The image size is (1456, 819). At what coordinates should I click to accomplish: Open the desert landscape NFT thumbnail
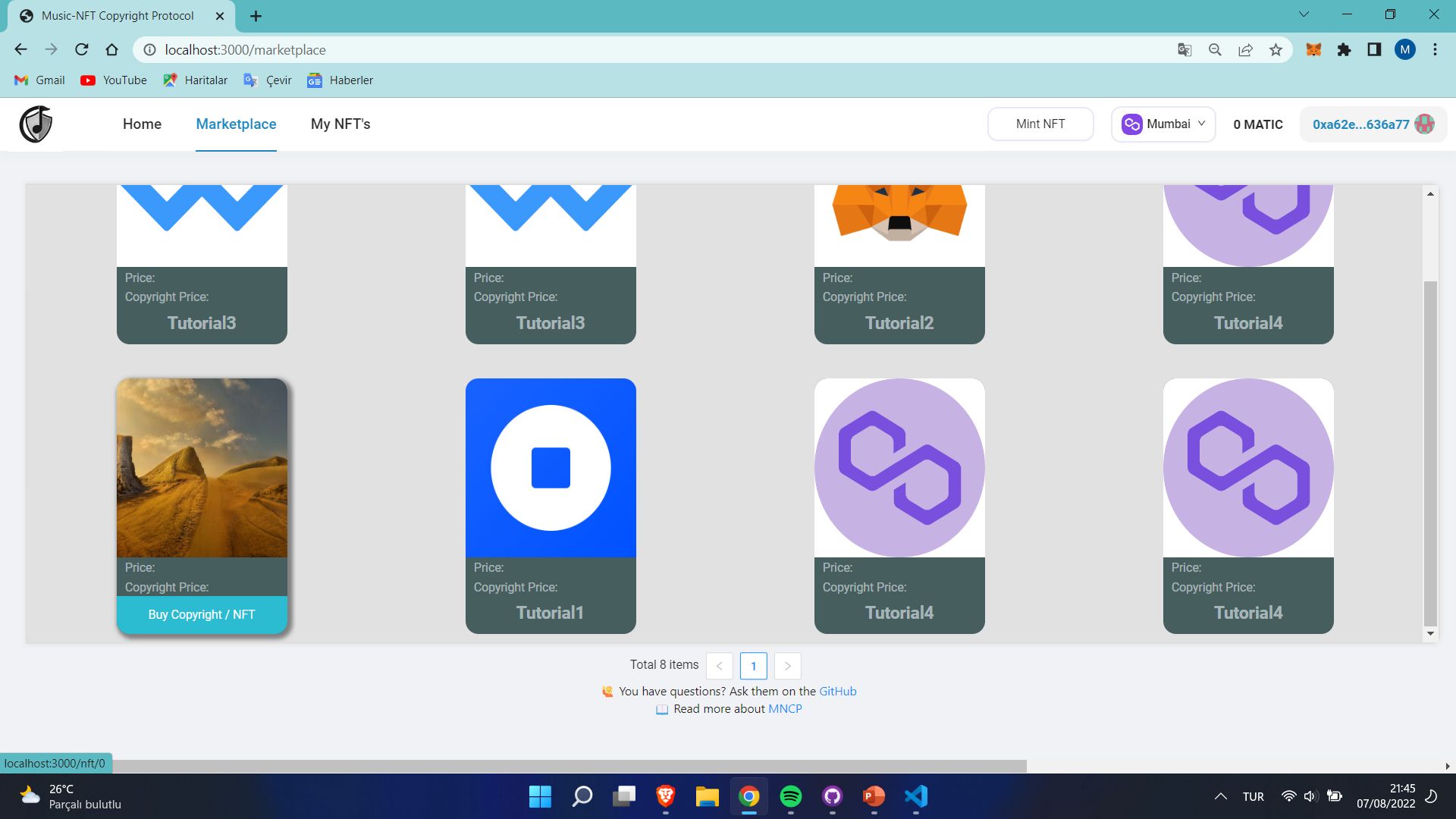(x=202, y=468)
